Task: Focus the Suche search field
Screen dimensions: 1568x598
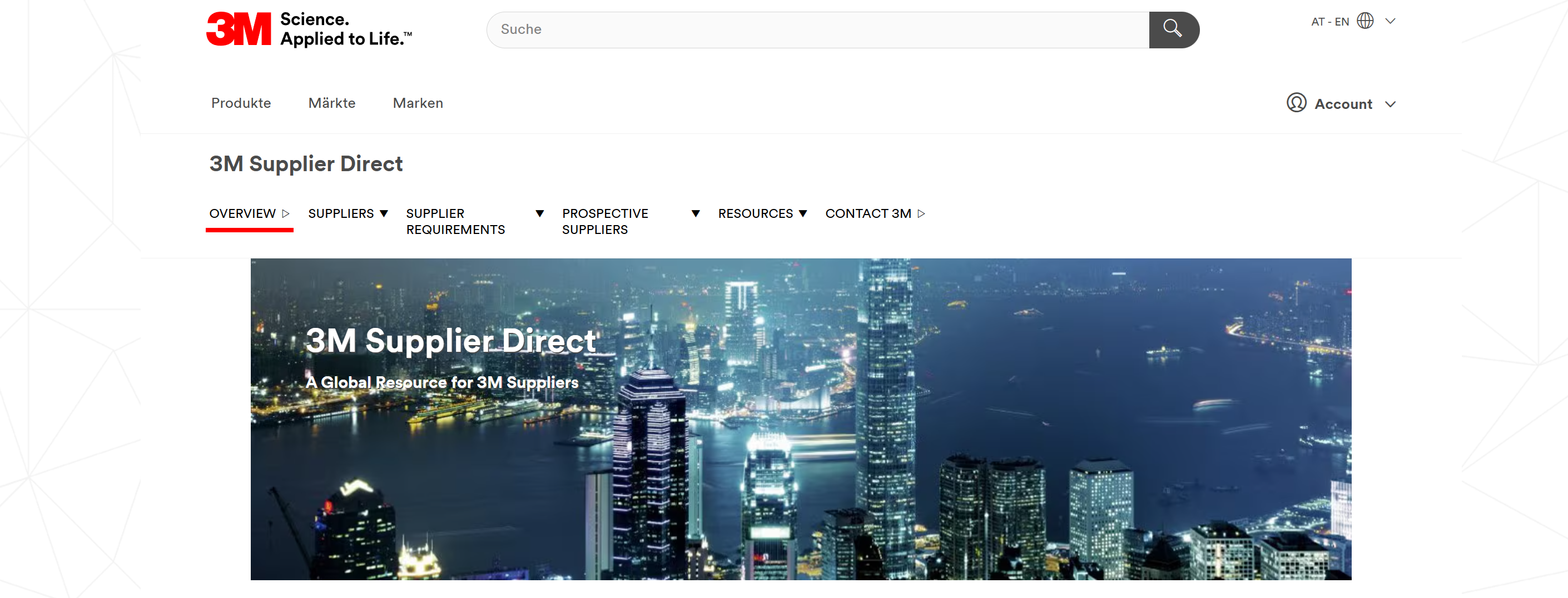Action: coord(818,30)
